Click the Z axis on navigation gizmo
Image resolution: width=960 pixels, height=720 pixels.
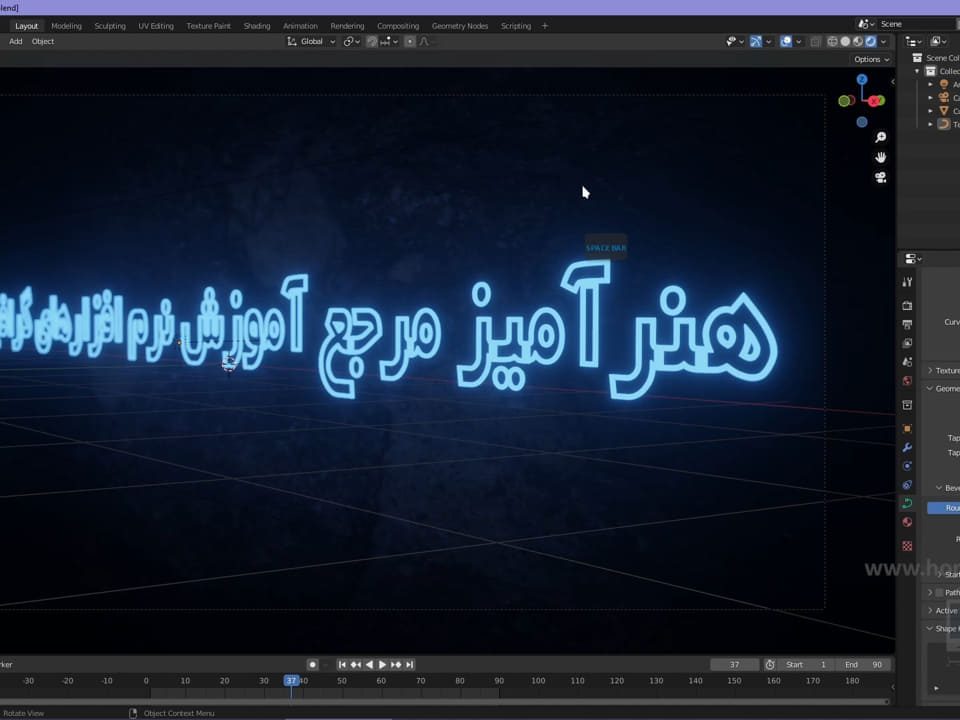coord(862,80)
